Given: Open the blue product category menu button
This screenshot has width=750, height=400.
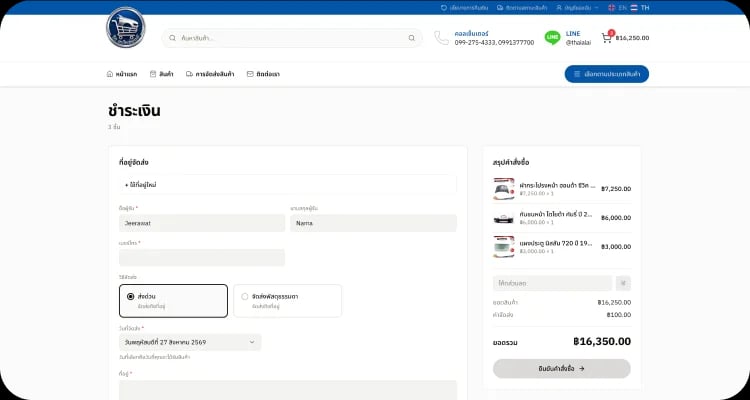Looking at the screenshot, I should coord(607,74).
